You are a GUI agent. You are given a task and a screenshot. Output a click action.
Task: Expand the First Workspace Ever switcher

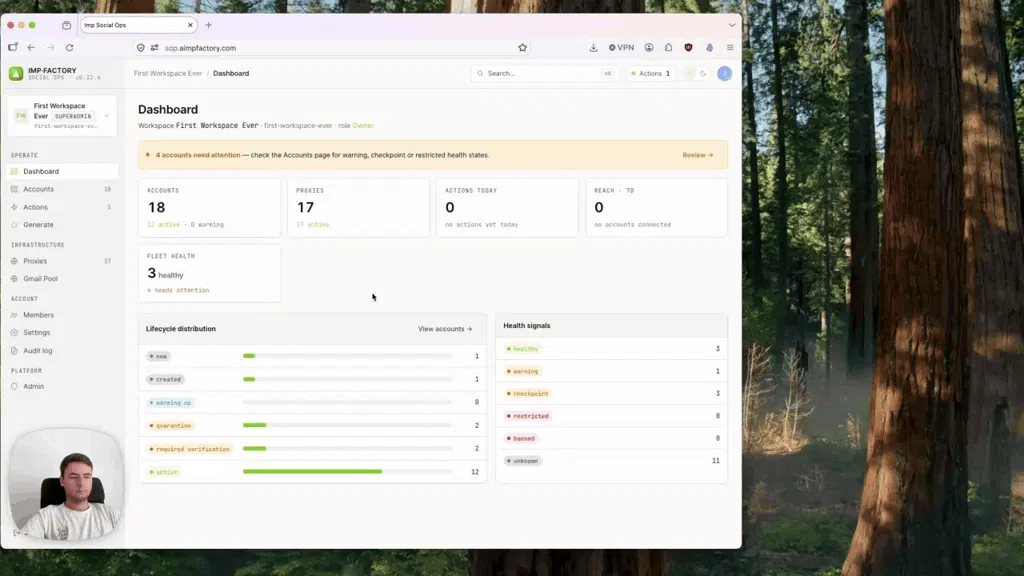click(62, 116)
